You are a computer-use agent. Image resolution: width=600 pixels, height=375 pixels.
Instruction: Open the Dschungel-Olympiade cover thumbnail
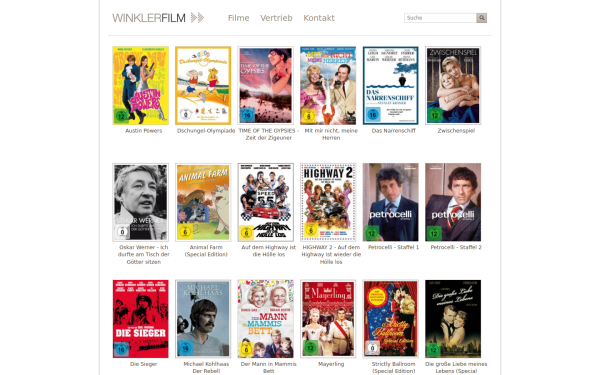coord(203,85)
